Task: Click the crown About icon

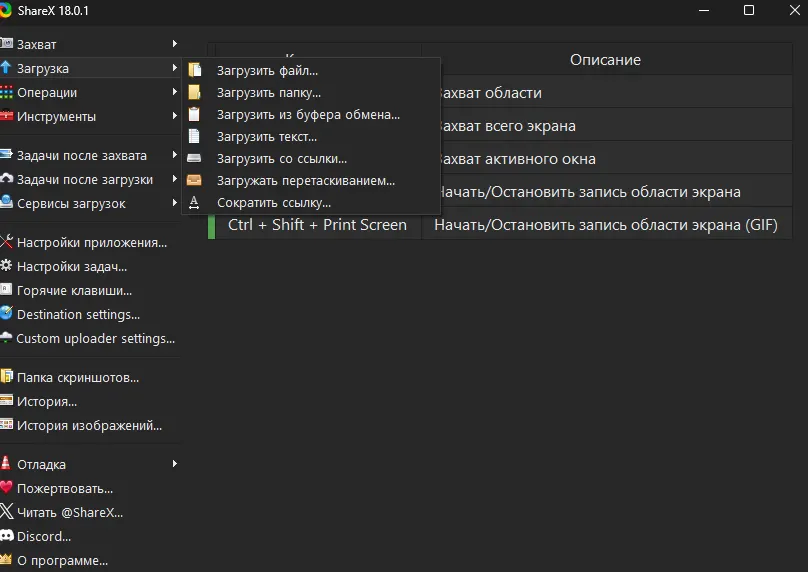Action: tap(7, 561)
